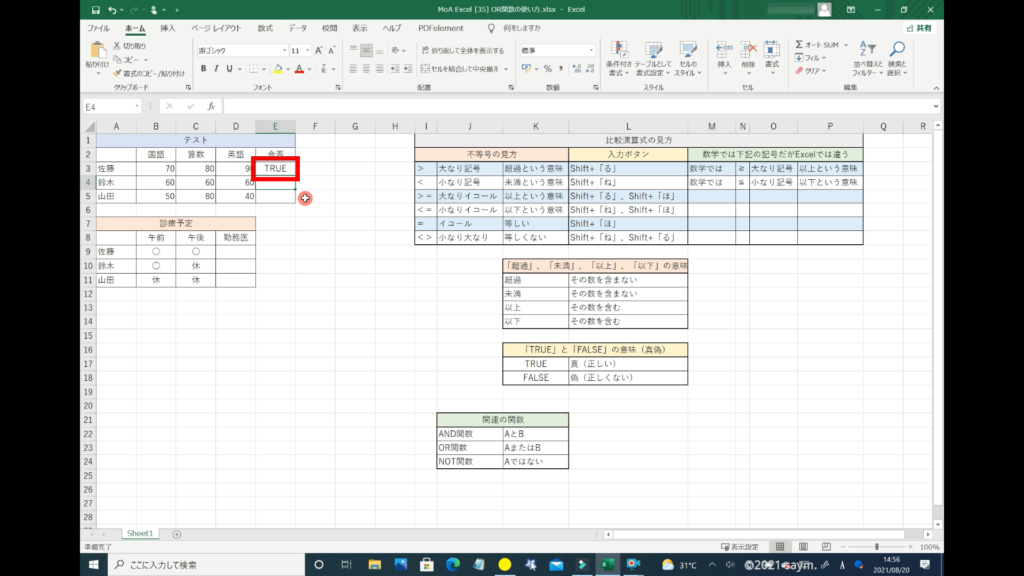
Task: Open Conditional Formatting (条件付き書式)
Action: (x=619, y=52)
